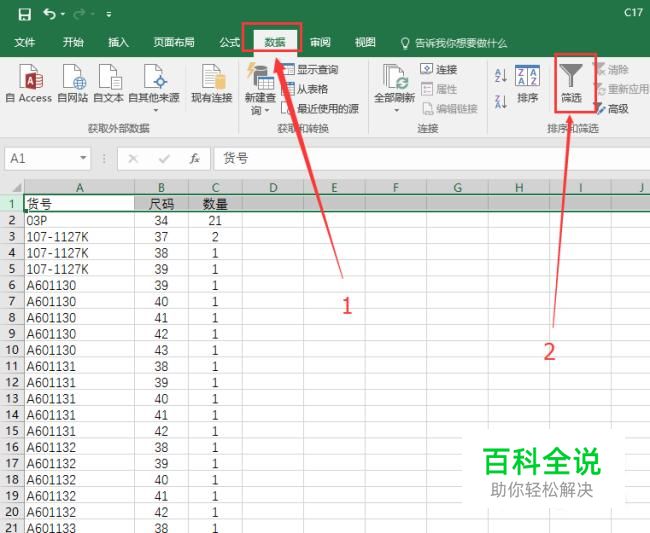650x533 pixels.
Task: Switch to the 开始 ribbon tab
Action: (x=73, y=42)
